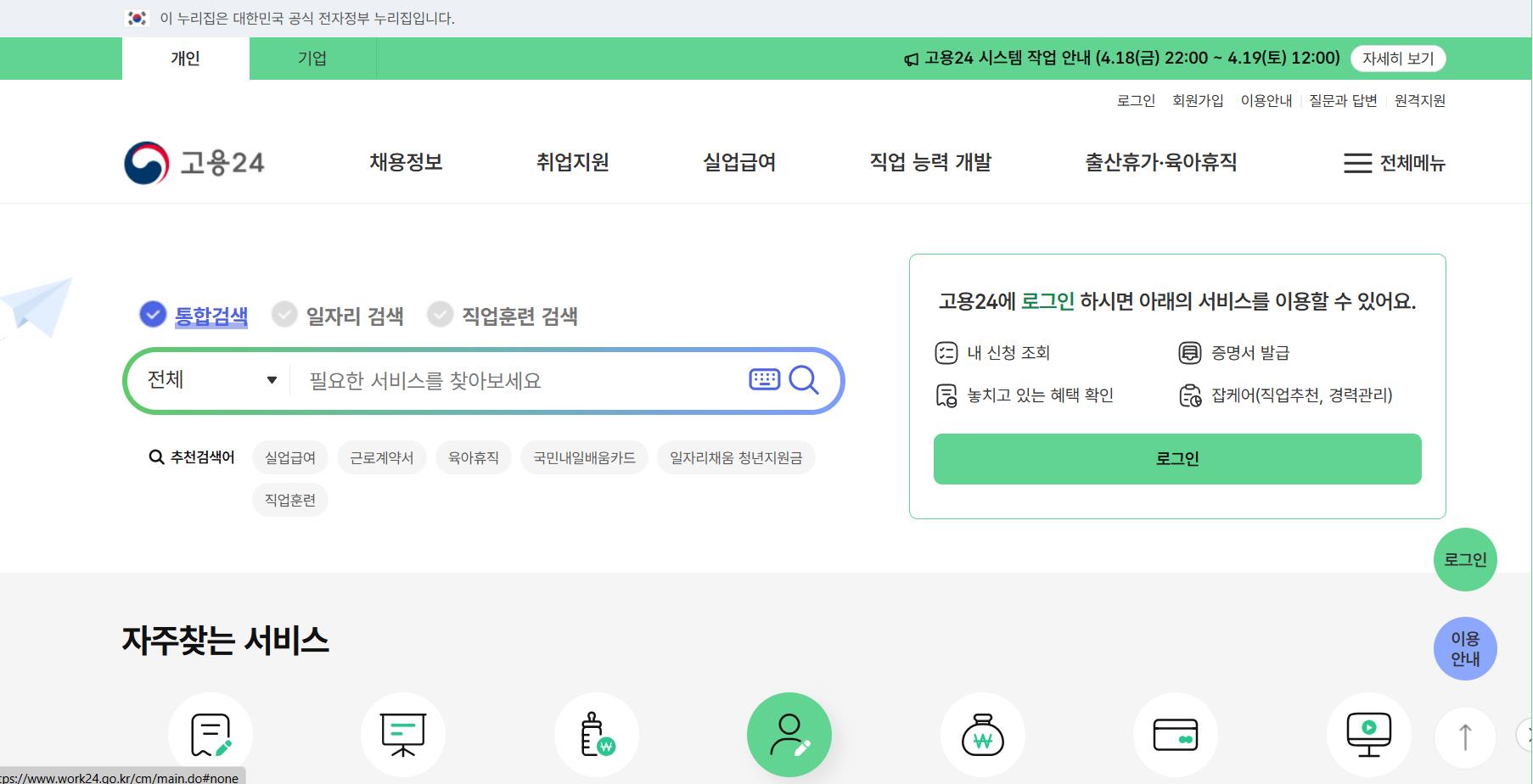The height and width of the screenshot is (784, 1533).
Task: Click the 직업훈련 recommended keyword chip
Action: (290, 500)
